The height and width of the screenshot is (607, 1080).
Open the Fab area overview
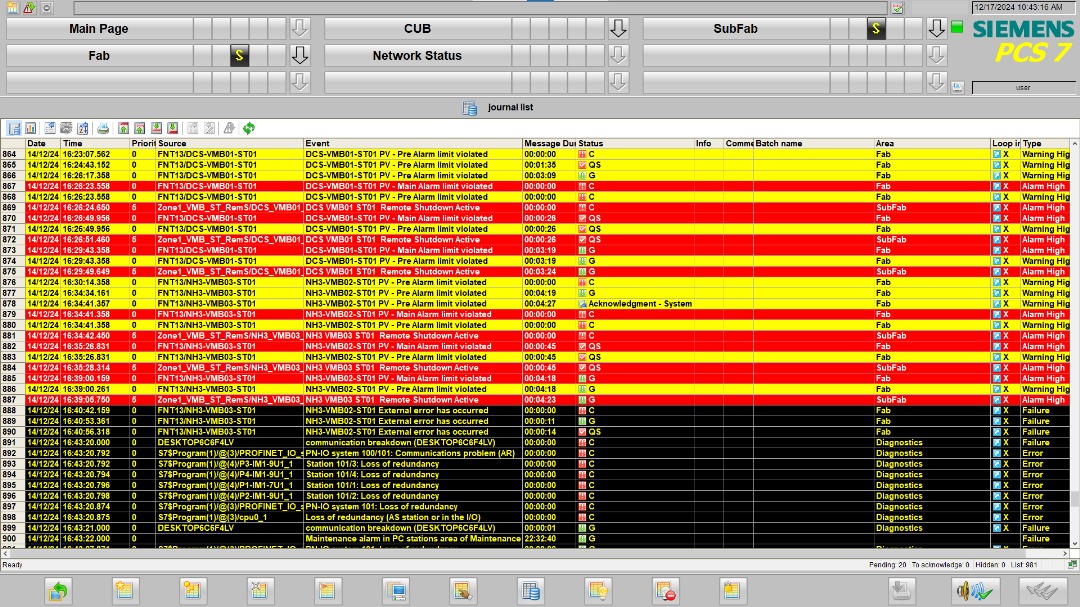99,56
